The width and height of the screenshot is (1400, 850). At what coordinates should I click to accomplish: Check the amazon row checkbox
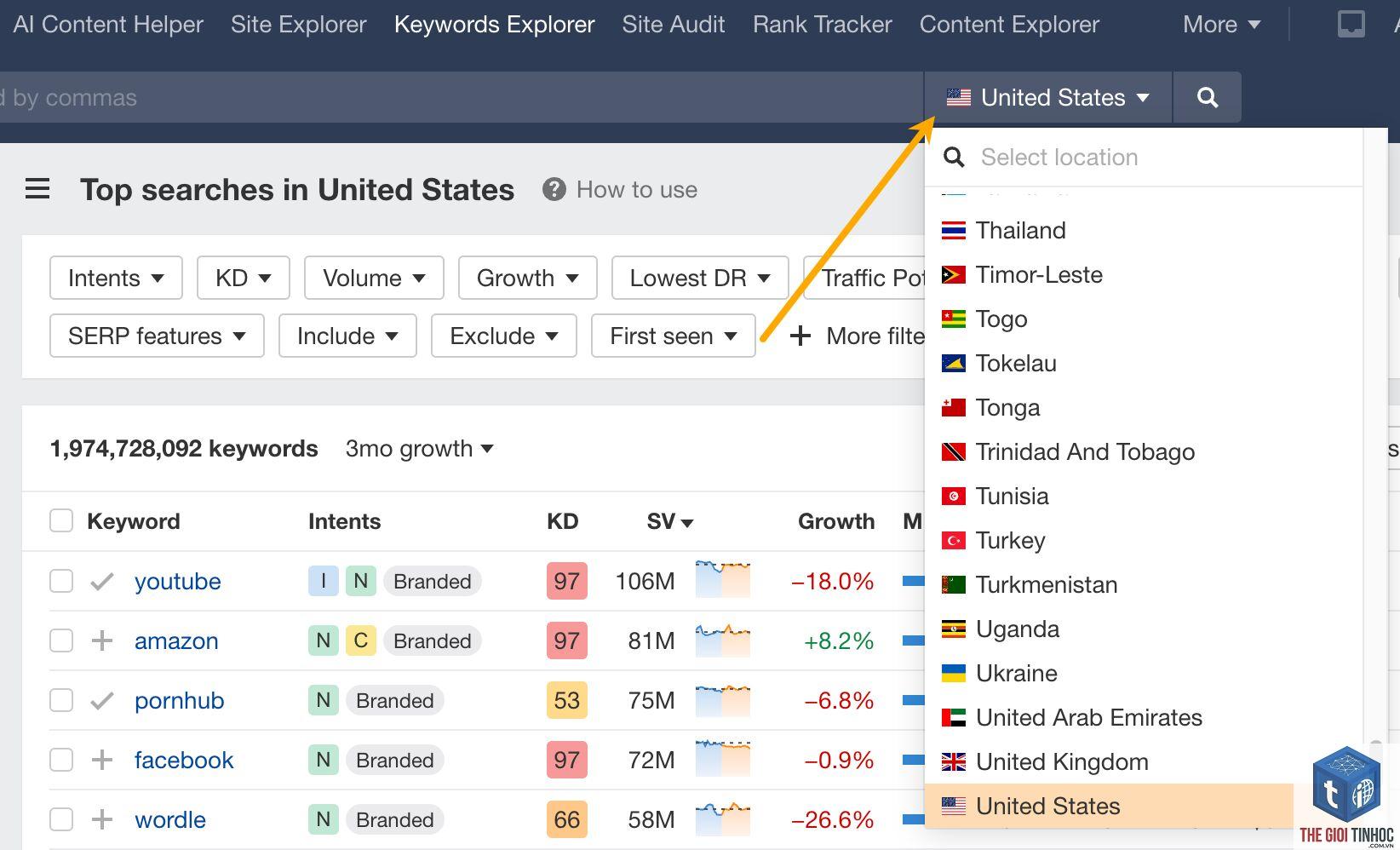(61, 640)
